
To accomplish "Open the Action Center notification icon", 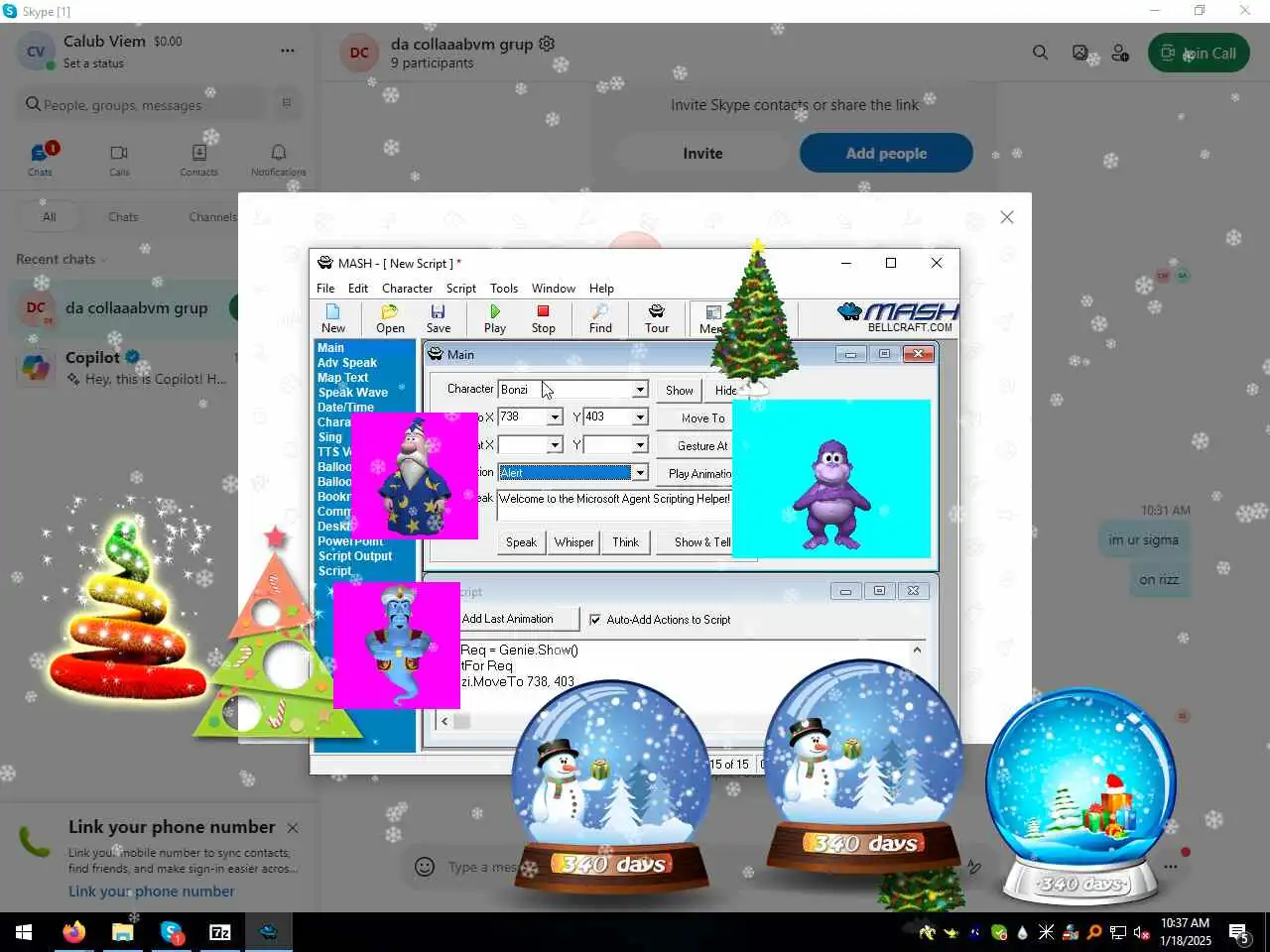I will point(1239,932).
